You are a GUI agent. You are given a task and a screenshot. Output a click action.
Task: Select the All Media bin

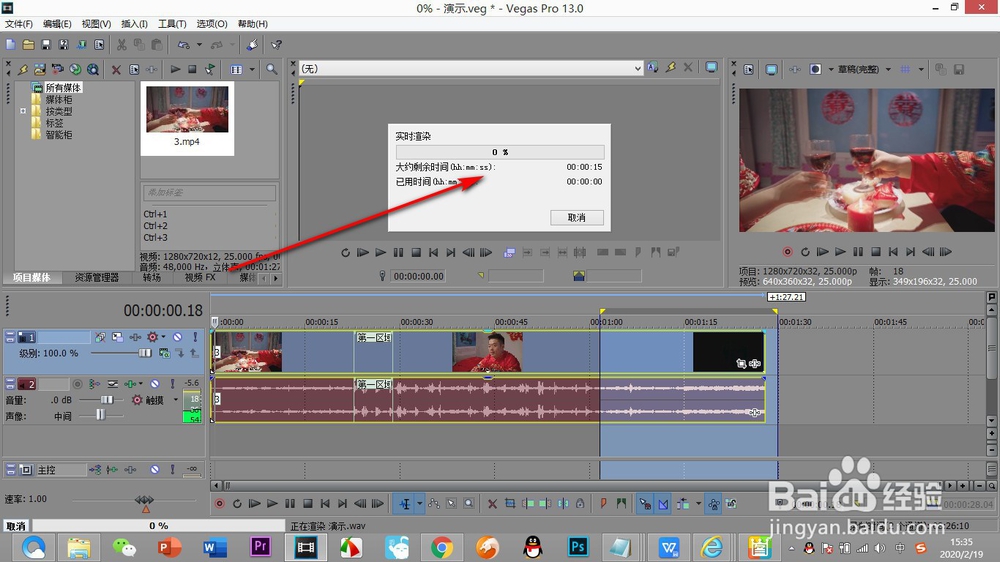62,87
